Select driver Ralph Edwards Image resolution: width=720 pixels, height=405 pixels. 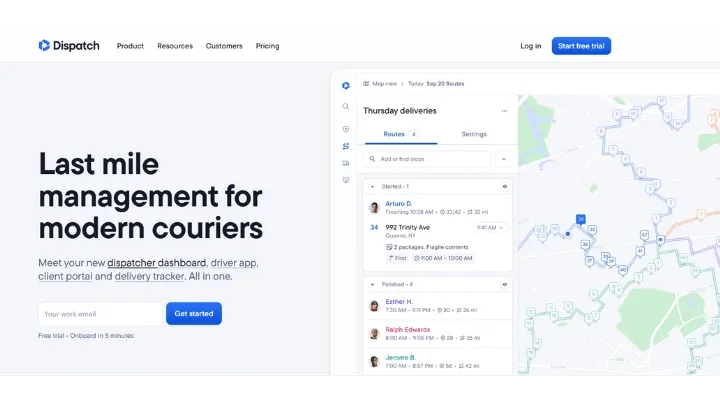coord(408,330)
